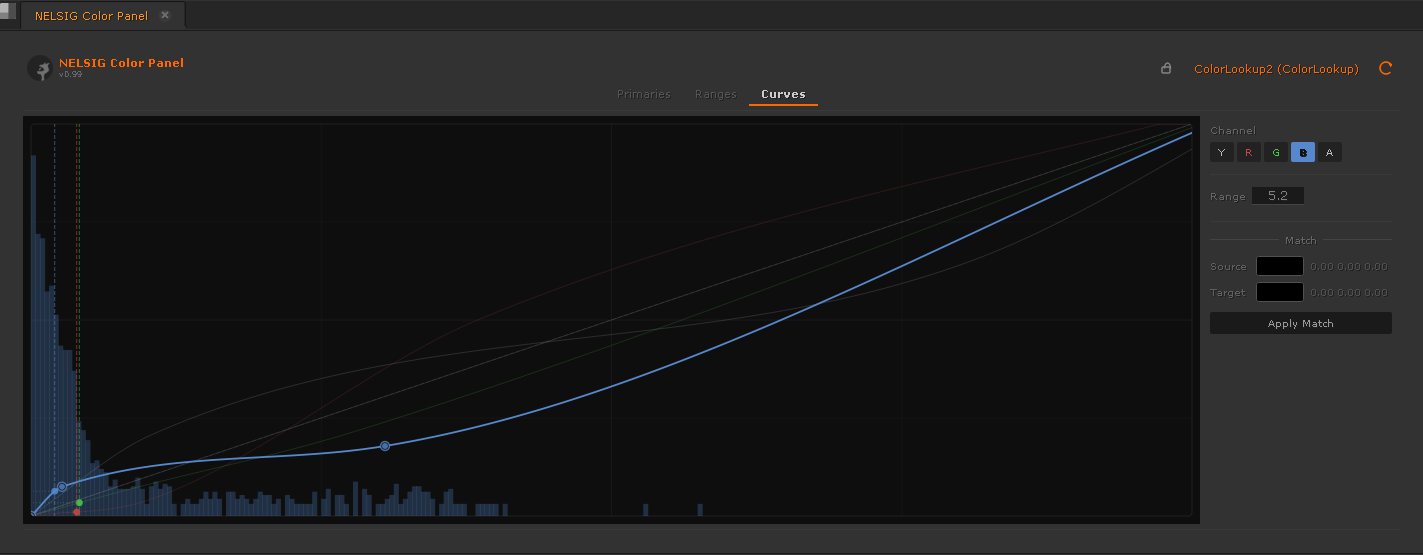Click the NELSIG Color Panel title text

point(121,63)
